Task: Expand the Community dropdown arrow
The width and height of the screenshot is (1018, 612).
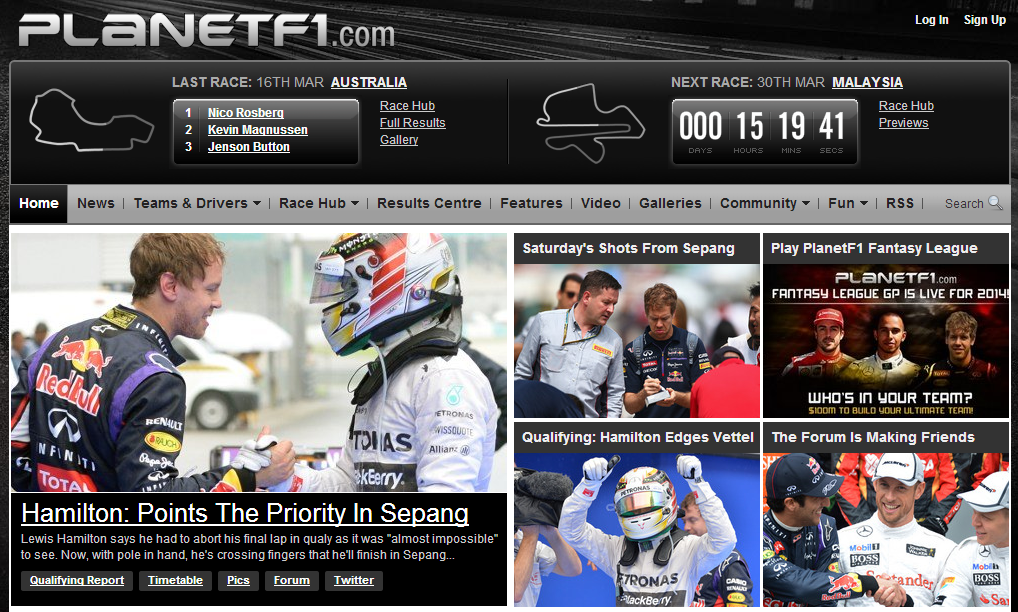Action: [x=806, y=204]
